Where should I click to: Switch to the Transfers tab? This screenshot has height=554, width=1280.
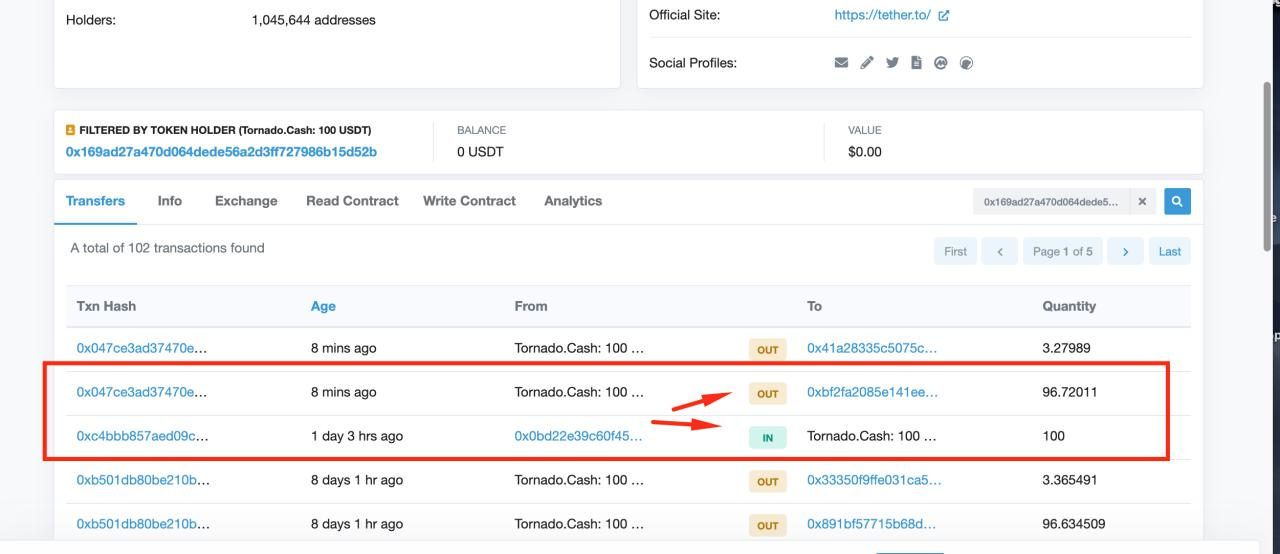point(95,201)
